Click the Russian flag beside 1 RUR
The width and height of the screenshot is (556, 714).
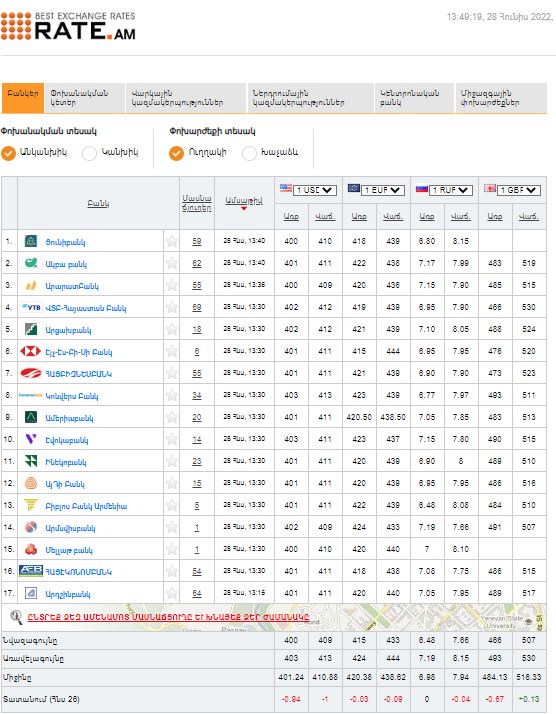click(422, 188)
